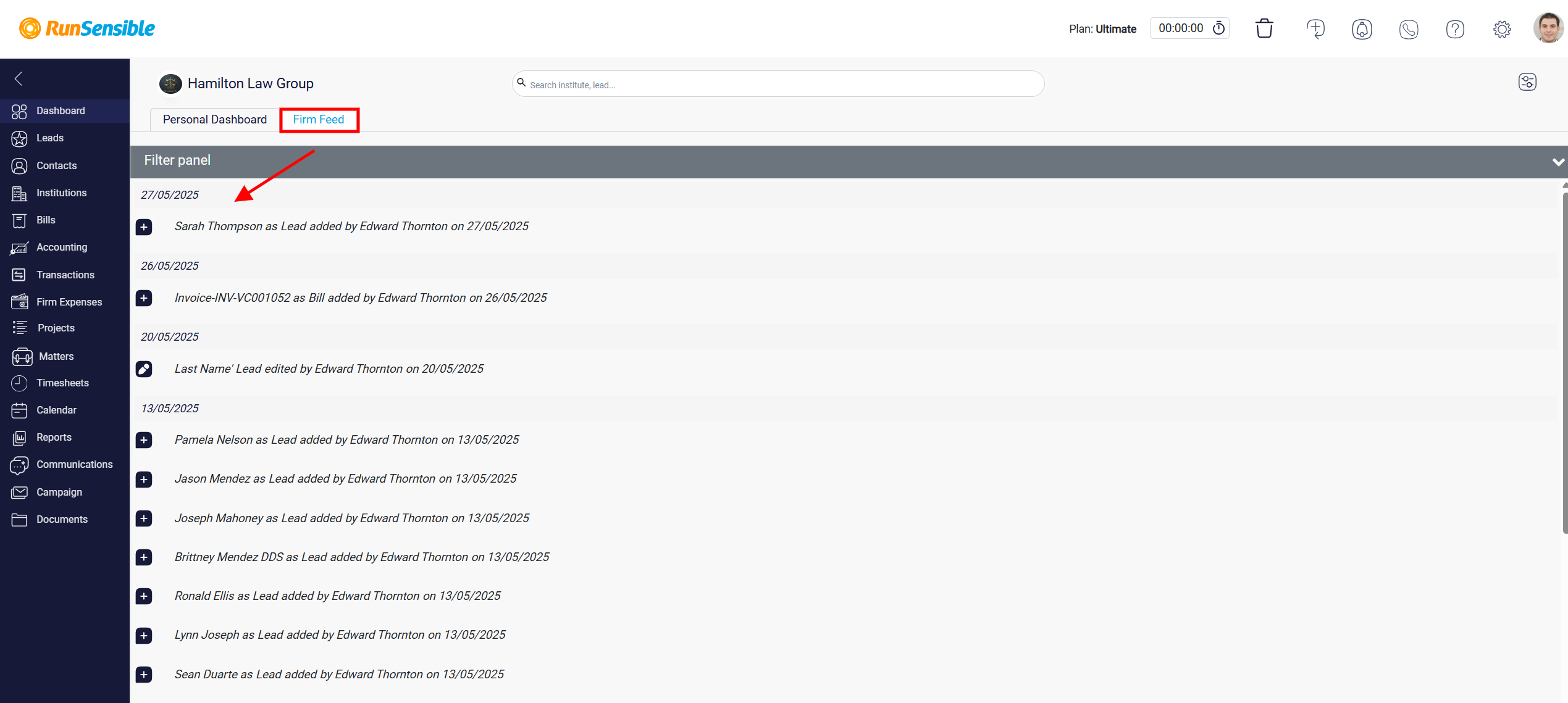1568x703 pixels.
Task: Click the Calendar sidebar icon
Action: pos(19,410)
